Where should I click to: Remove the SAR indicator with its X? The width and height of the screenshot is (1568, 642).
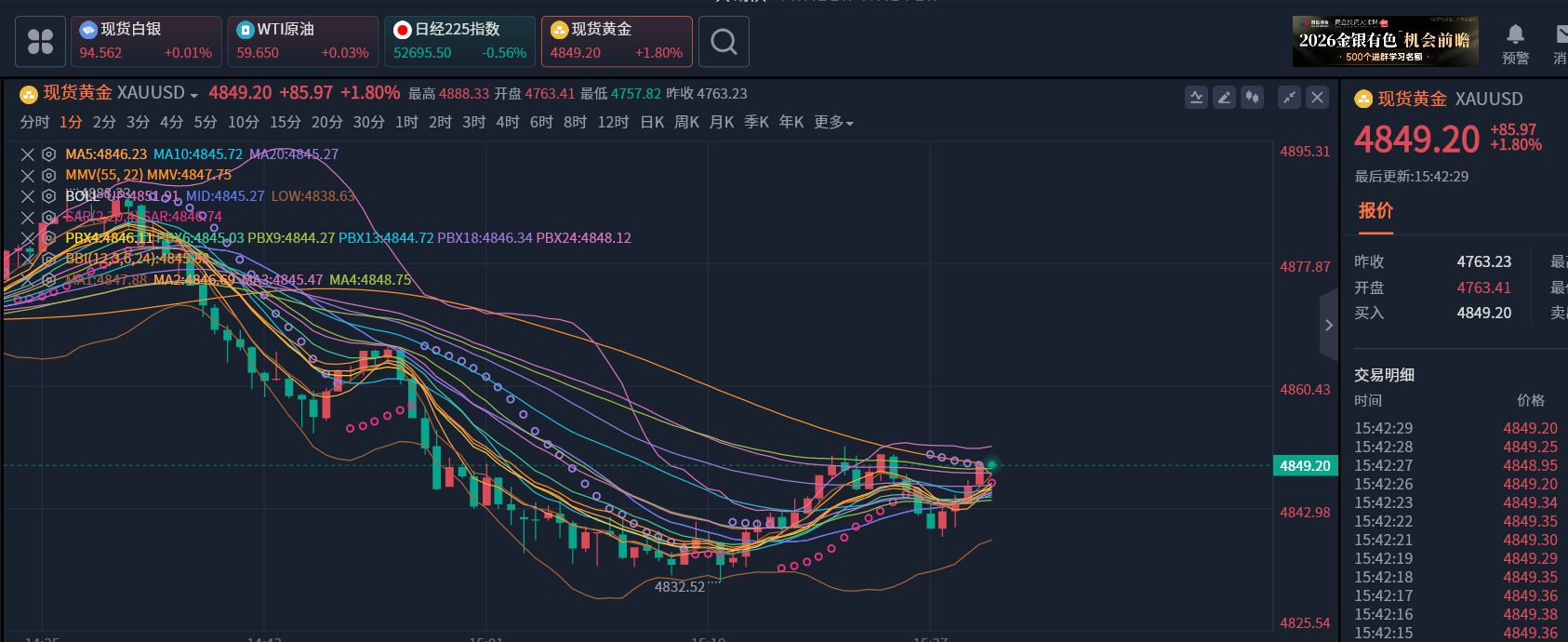pyautogui.click(x=28, y=218)
